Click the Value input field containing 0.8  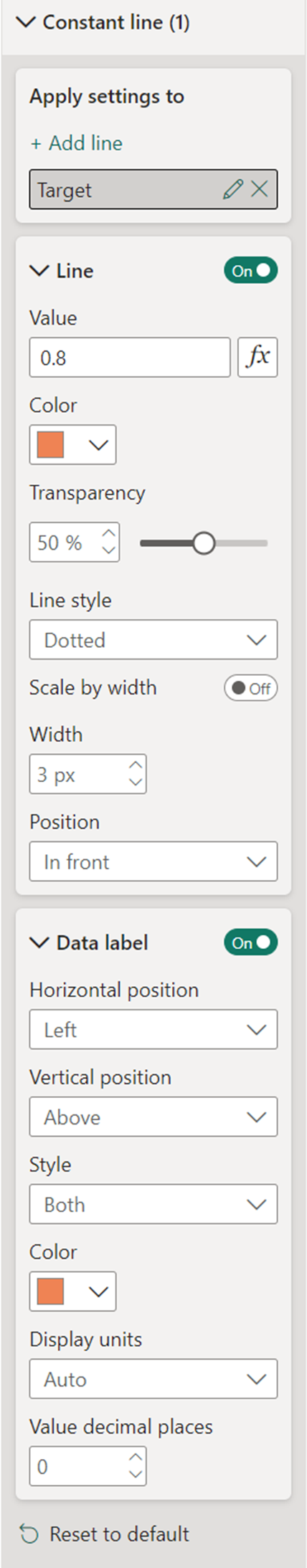point(130,357)
